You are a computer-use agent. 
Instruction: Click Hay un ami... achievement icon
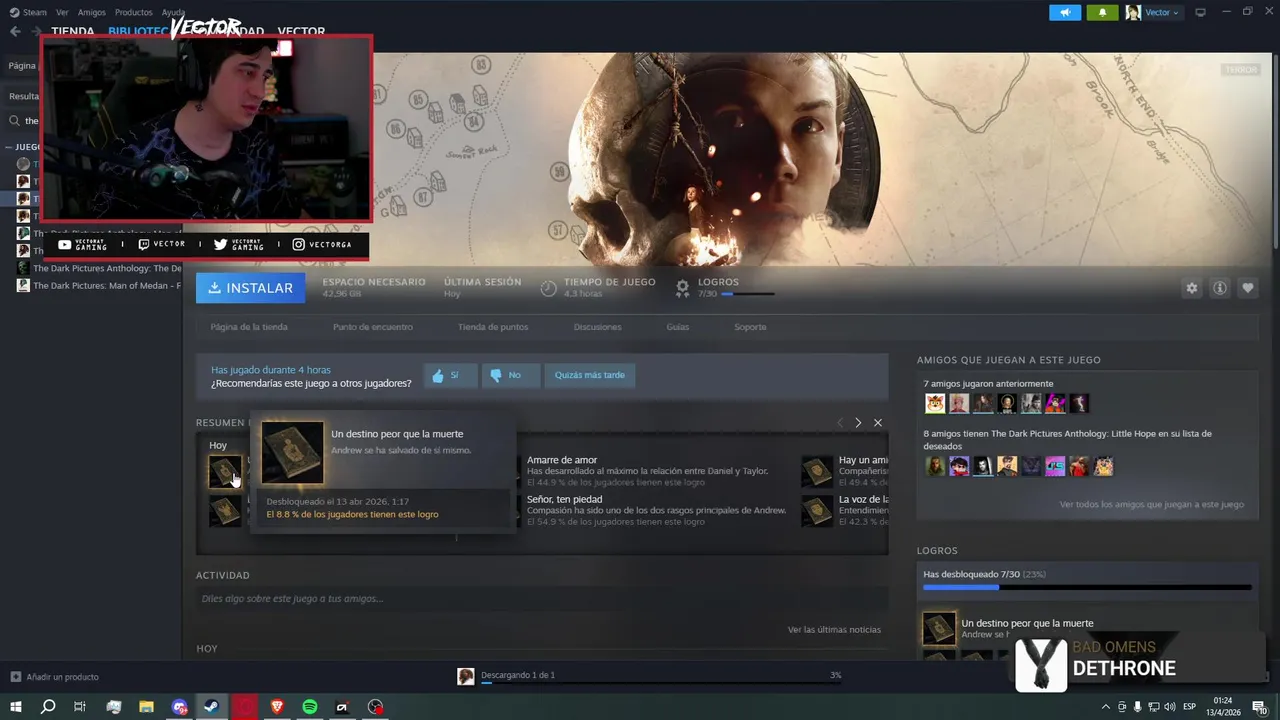click(818, 471)
